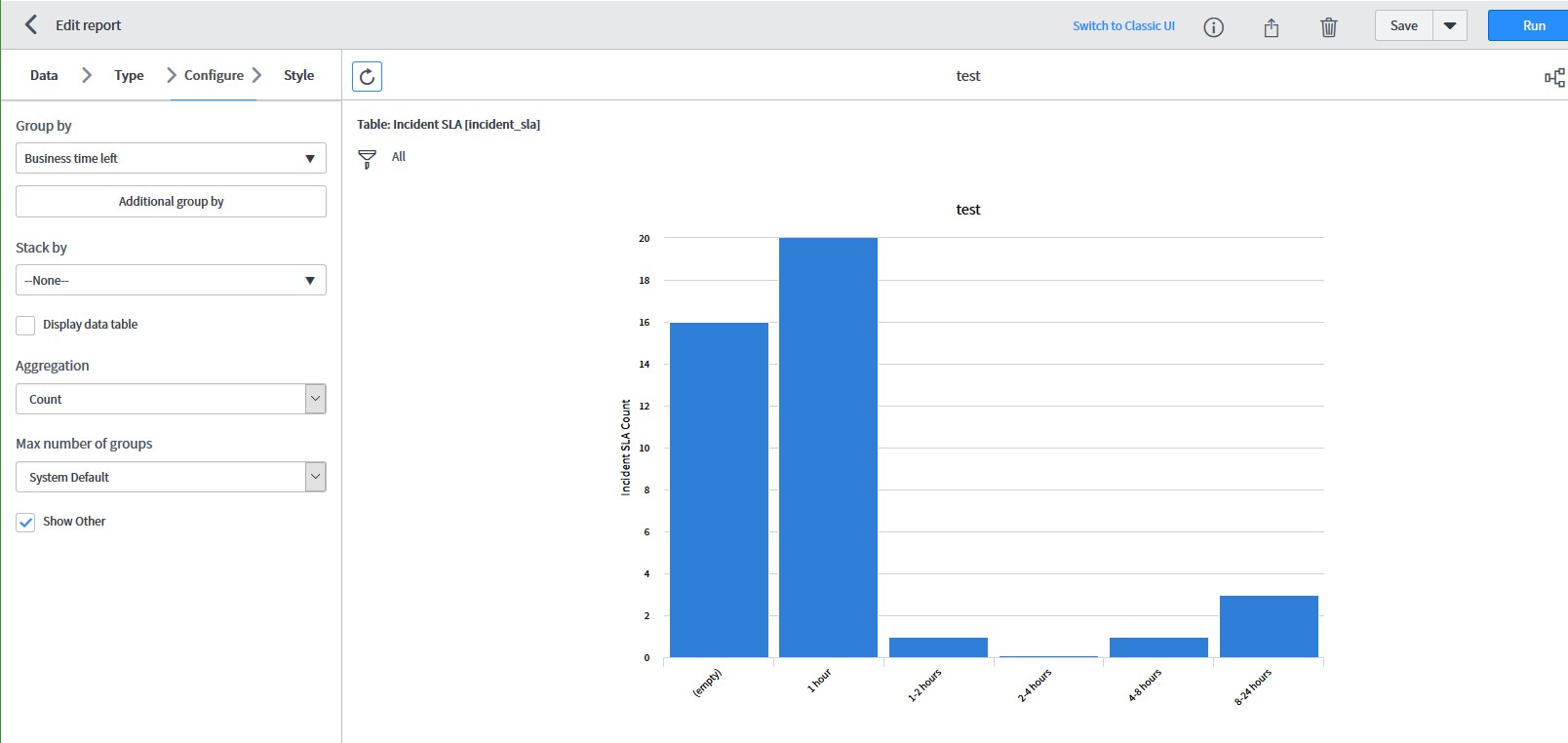
Task: Open the Aggregation Count dropdown
Action: click(x=171, y=399)
